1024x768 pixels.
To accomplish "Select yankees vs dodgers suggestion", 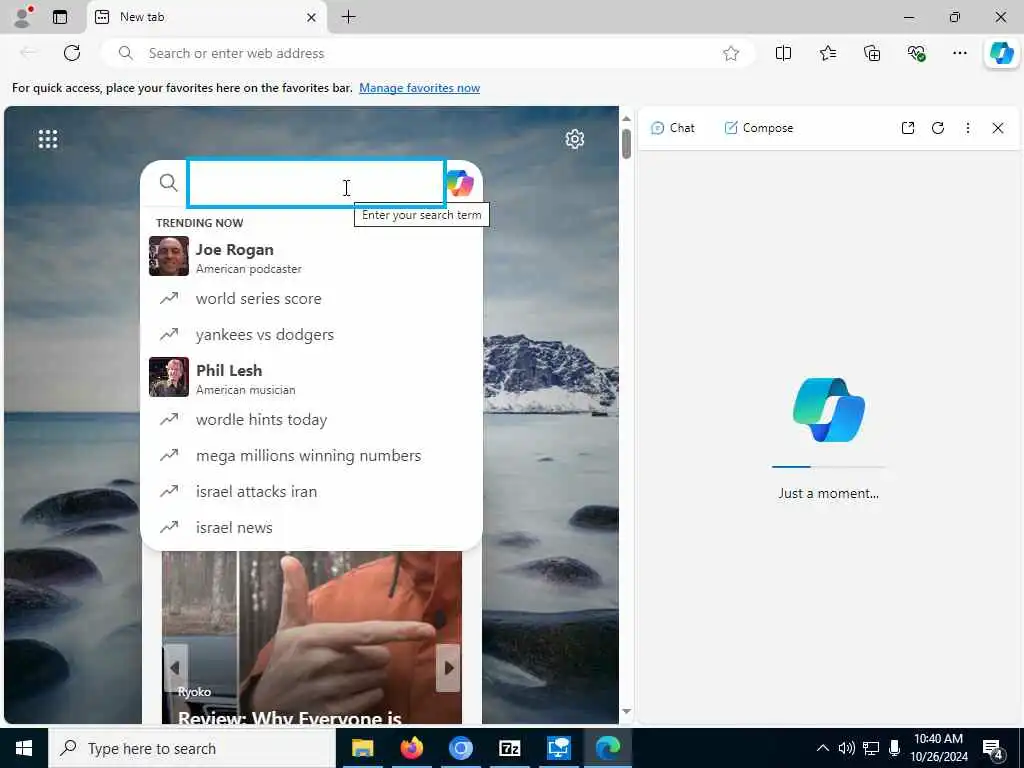I will click(x=312, y=334).
